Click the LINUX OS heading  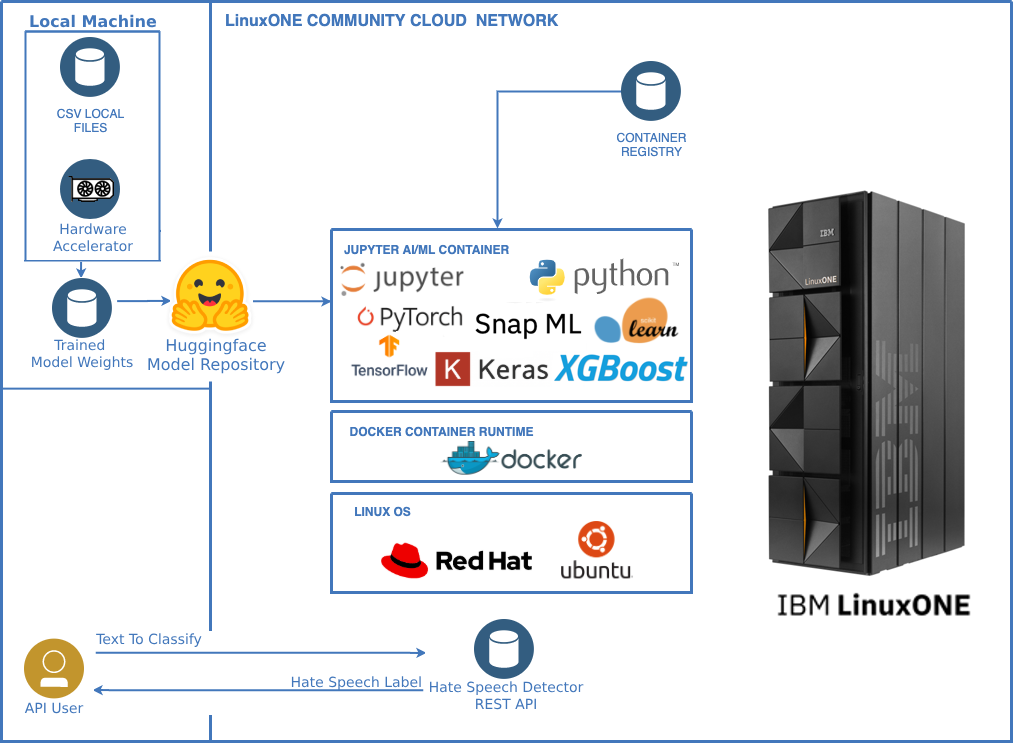[x=382, y=511]
